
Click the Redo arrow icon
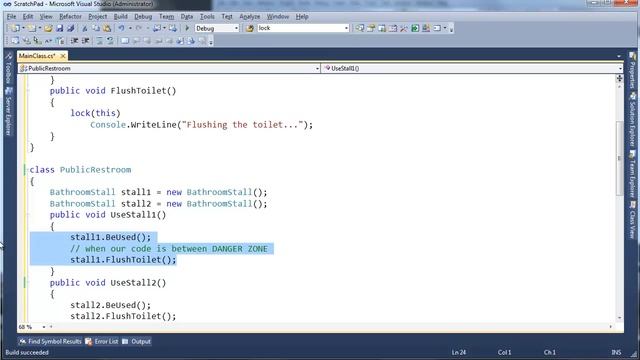pos(139,28)
